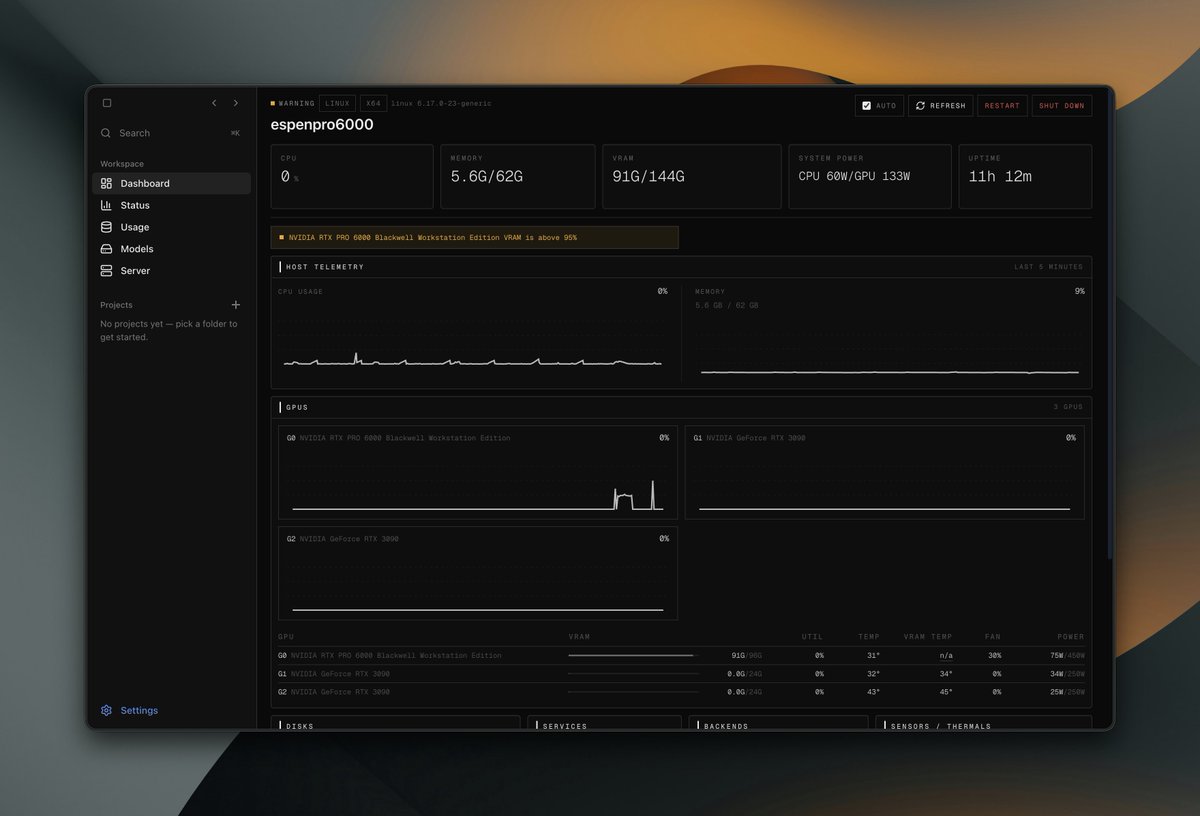Click the G2 VRAM usage bar

(633, 692)
